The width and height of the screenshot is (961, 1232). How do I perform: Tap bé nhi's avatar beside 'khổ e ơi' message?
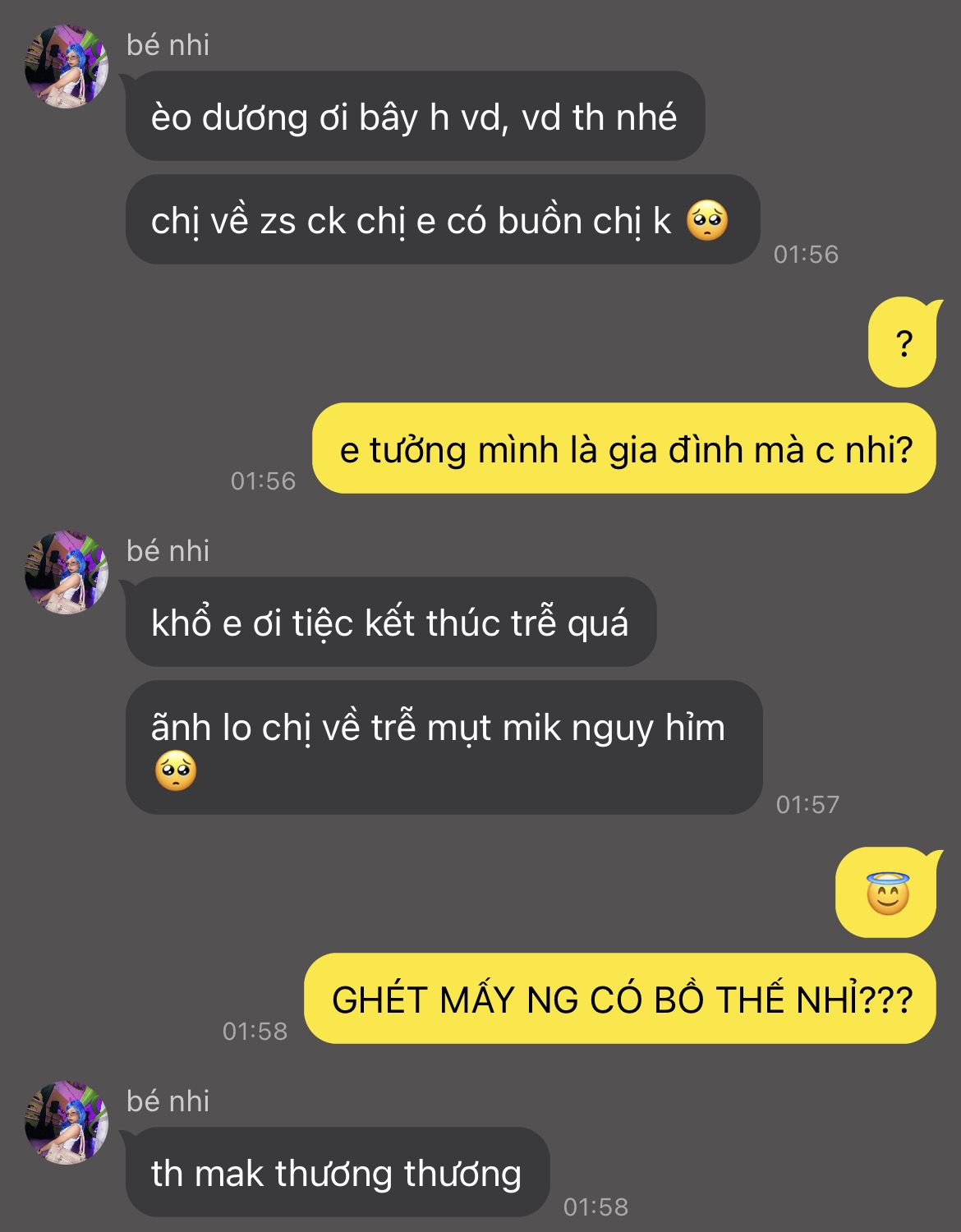point(67,572)
